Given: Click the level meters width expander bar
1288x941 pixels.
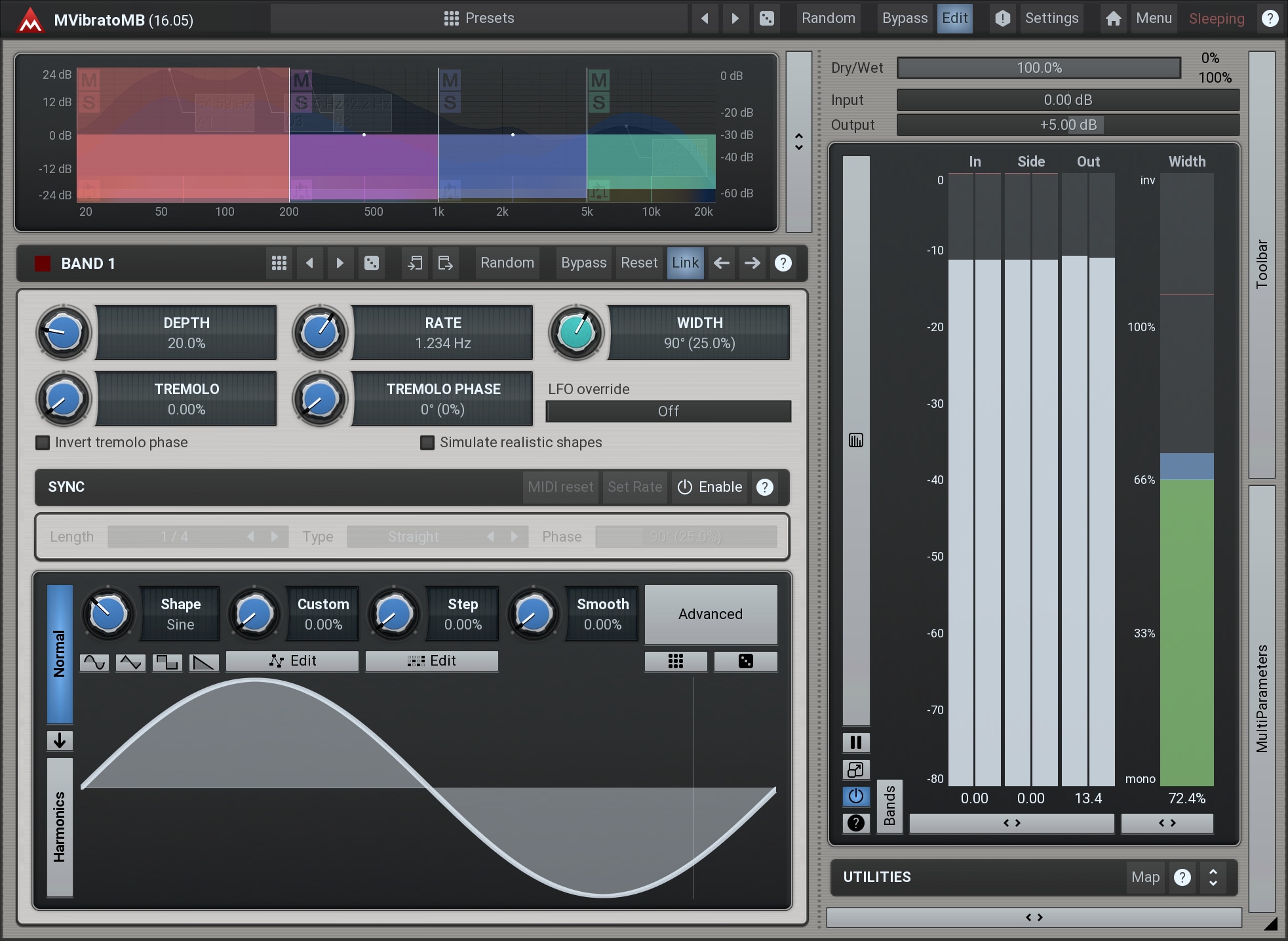Looking at the screenshot, I should (x=1011, y=823).
